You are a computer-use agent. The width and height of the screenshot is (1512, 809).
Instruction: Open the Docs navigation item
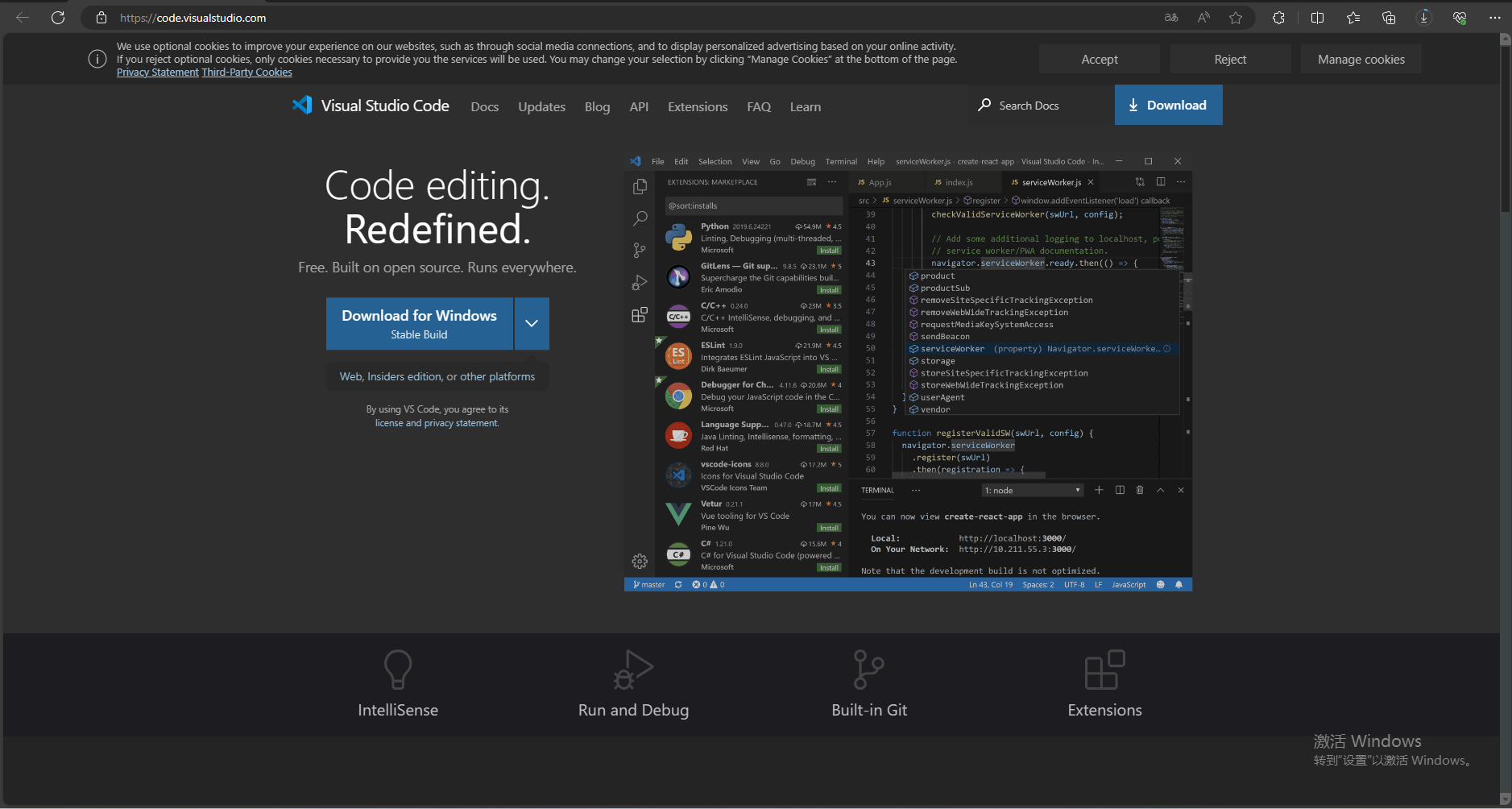(485, 106)
